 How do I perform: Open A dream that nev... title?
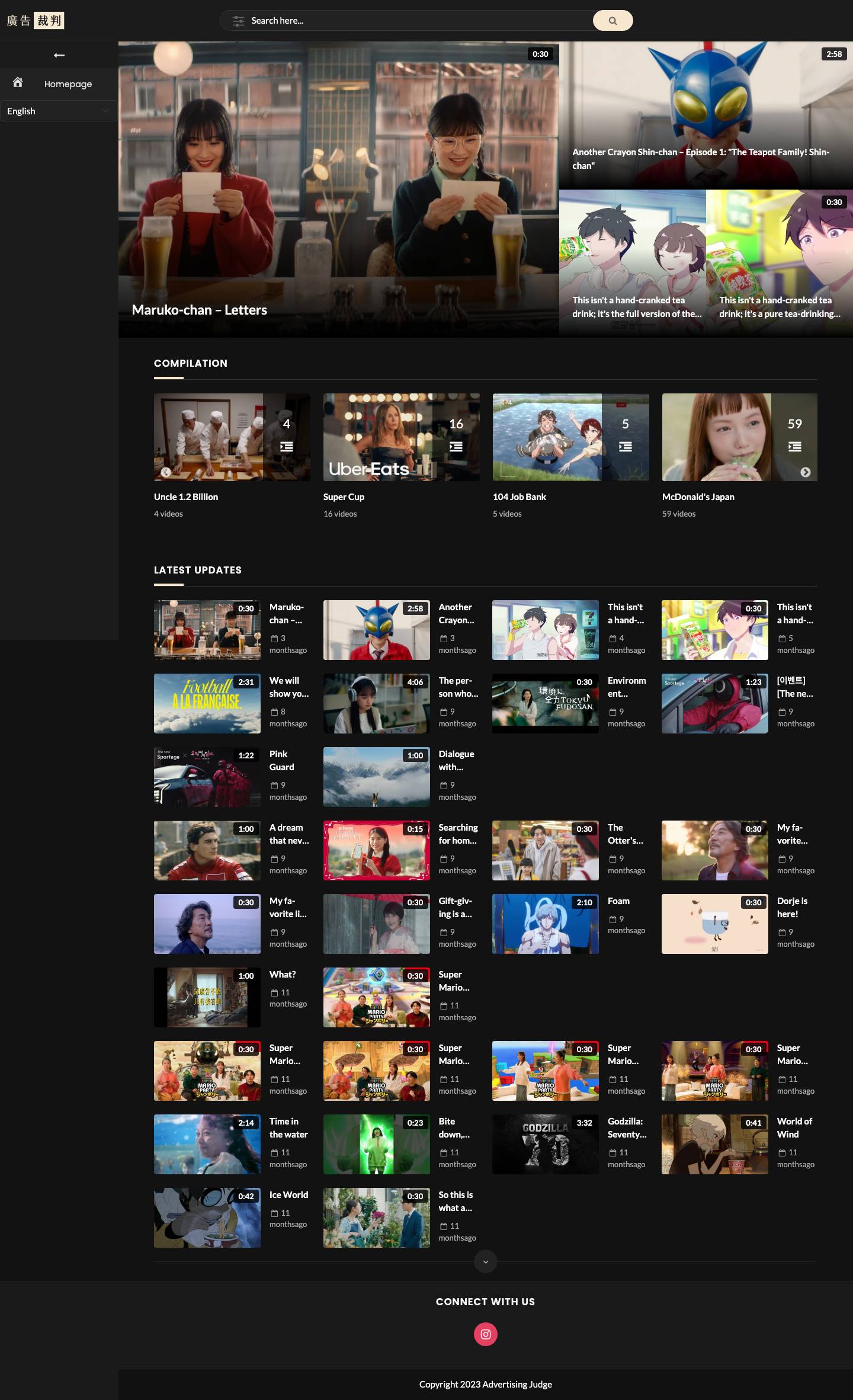289,834
